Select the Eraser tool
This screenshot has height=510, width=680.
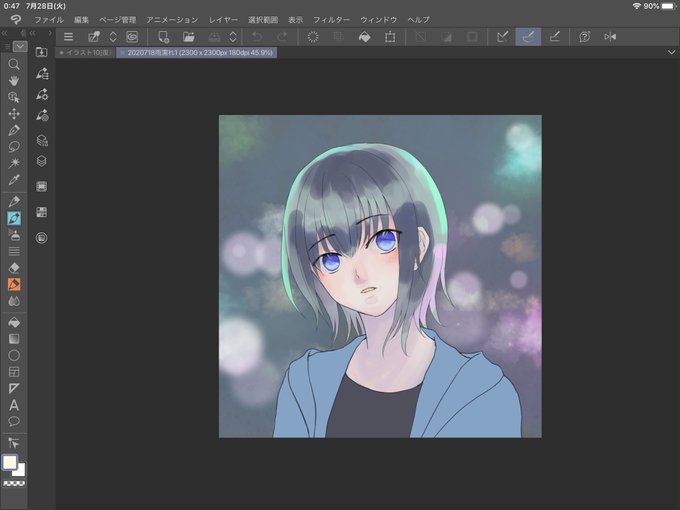click(14, 268)
